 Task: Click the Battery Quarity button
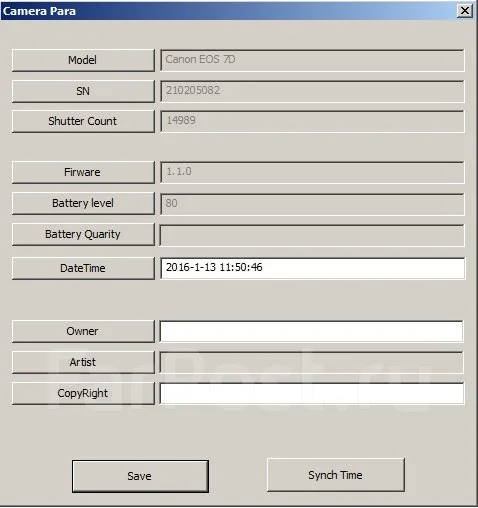pyautogui.click(x=83, y=234)
